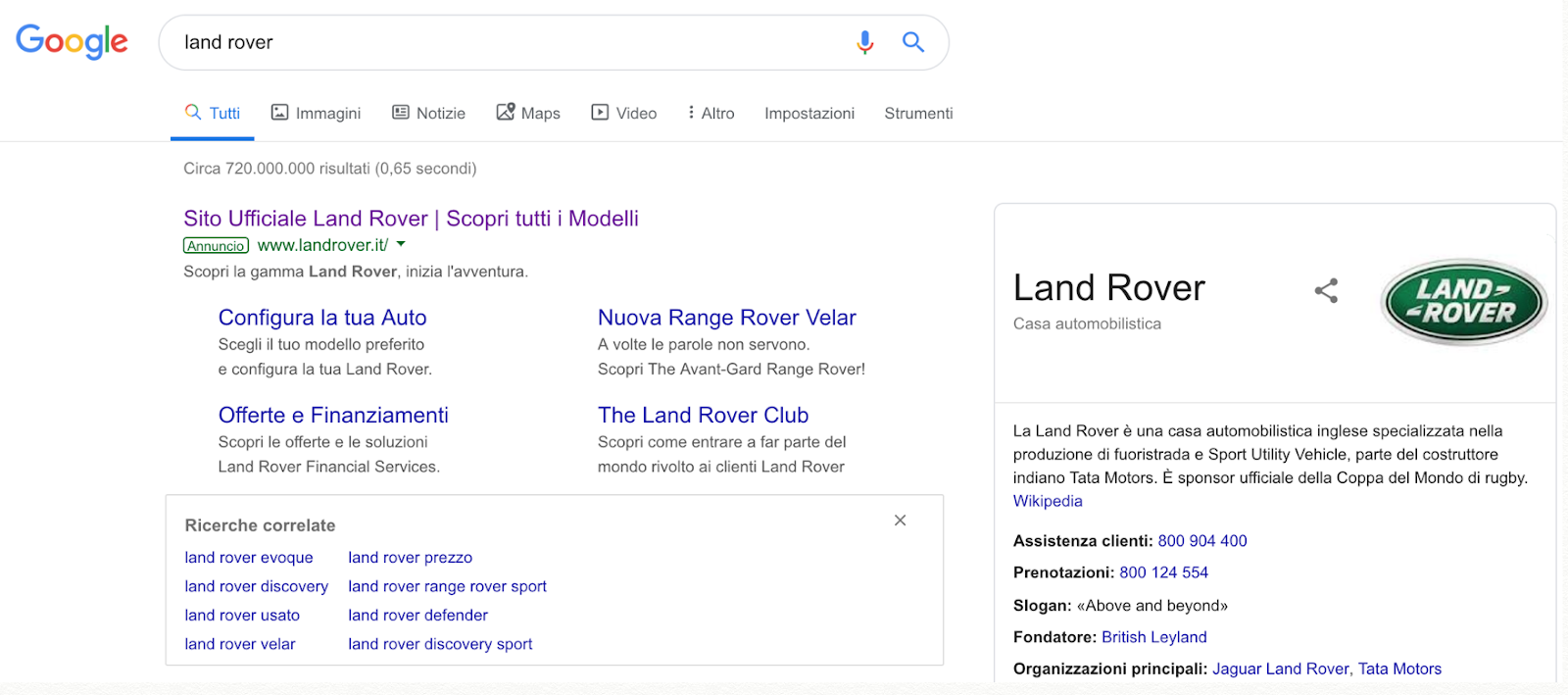
Task: Open the Notizie tab
Action: [x=428, y=114]
